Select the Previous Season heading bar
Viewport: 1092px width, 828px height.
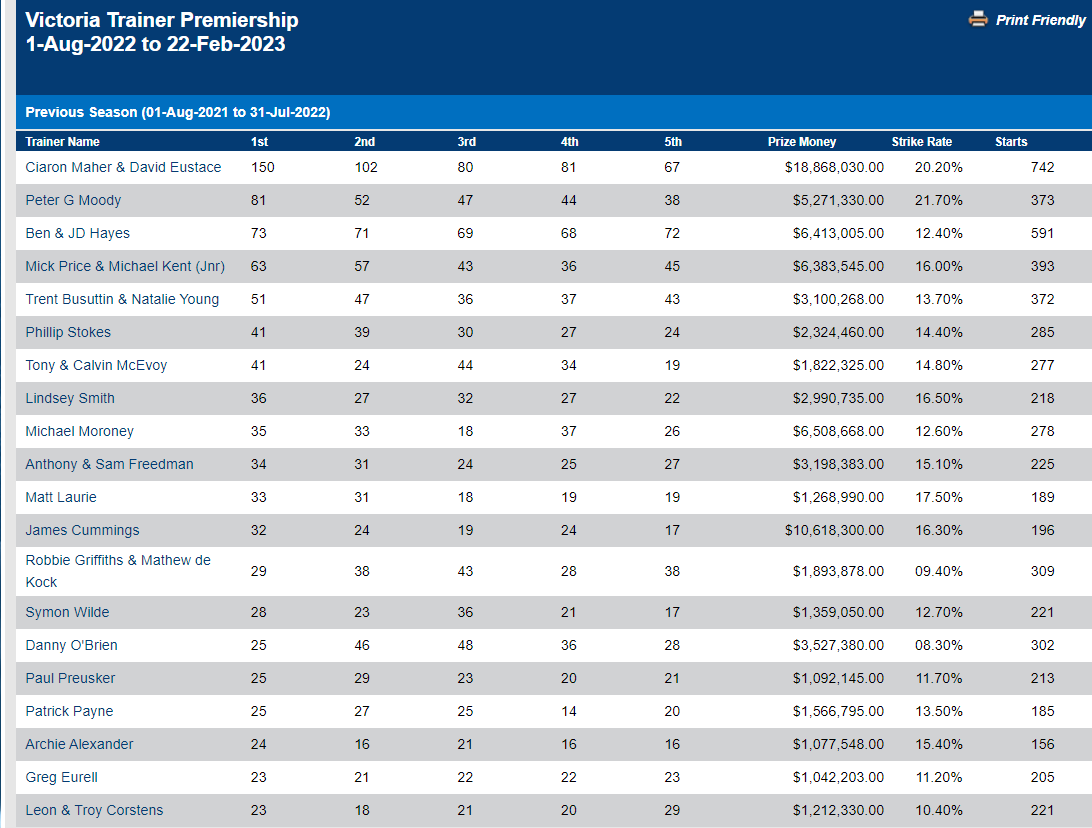coord(178,112)
